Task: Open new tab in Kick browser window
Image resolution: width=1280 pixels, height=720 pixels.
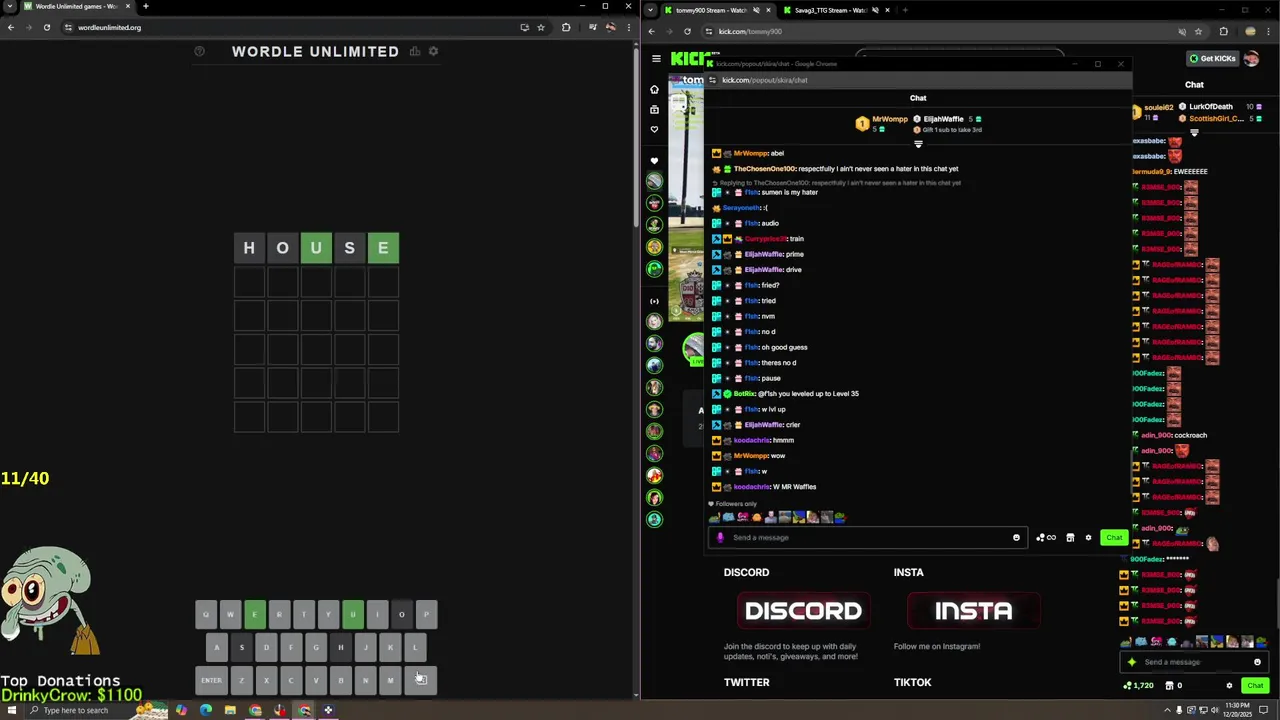Action: (905, 10)
